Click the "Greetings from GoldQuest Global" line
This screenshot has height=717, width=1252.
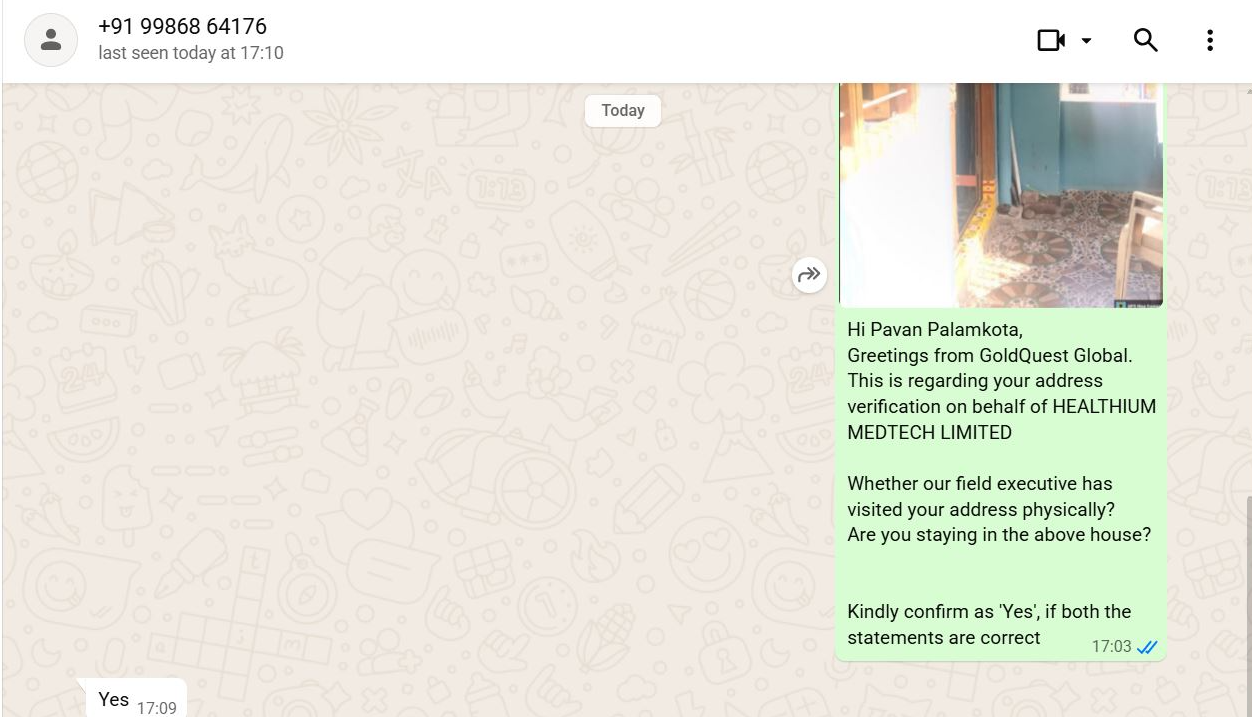pyautogui.click(x=989, y=355)
